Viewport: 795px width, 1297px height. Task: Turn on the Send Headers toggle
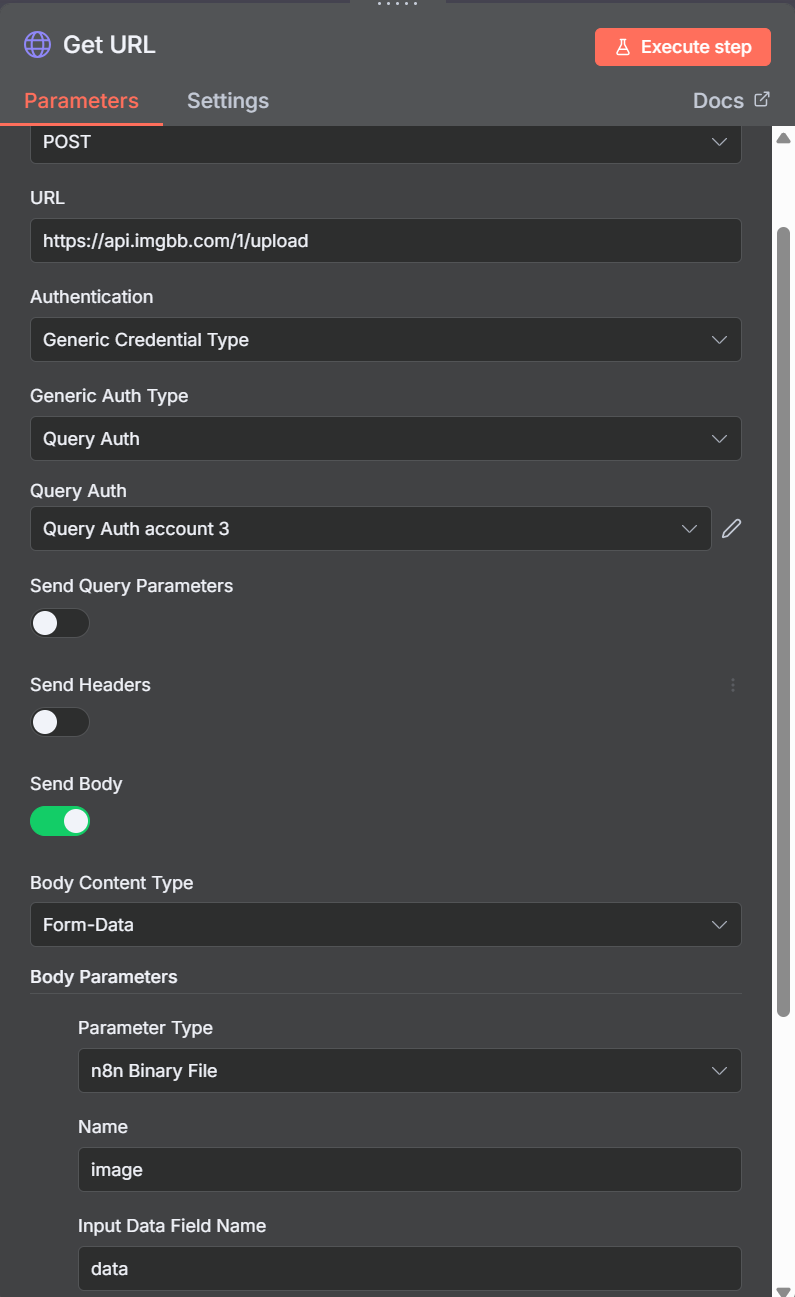[60, 722]
